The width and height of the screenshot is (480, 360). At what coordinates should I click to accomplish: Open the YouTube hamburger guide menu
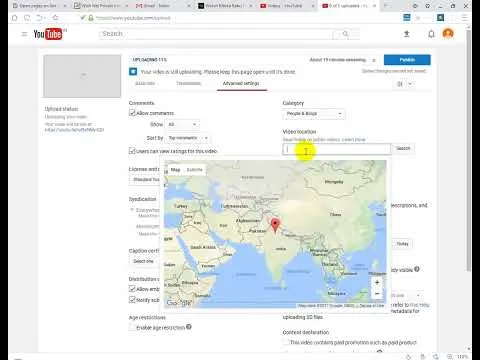(x=24, y=34)
